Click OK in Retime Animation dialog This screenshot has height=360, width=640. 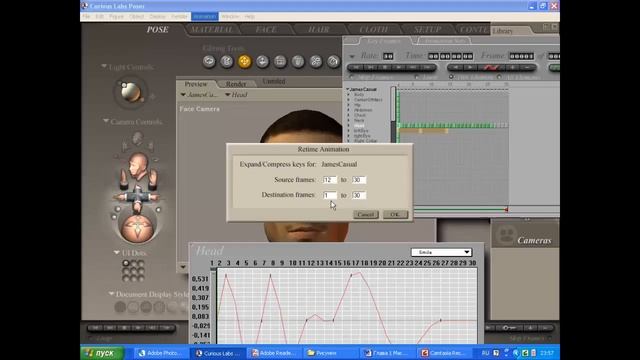(395, 214)
